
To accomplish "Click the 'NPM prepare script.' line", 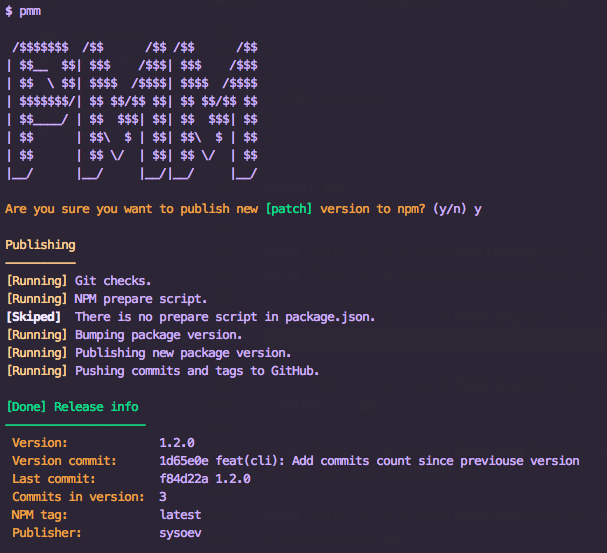I will (141, 299).
